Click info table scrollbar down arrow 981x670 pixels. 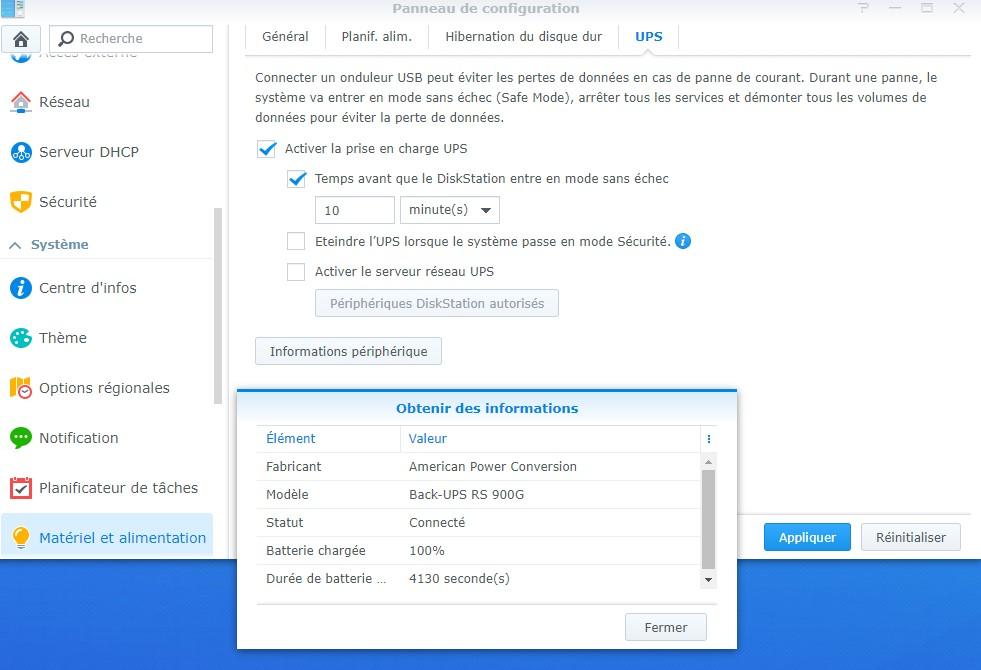point(708,580)
